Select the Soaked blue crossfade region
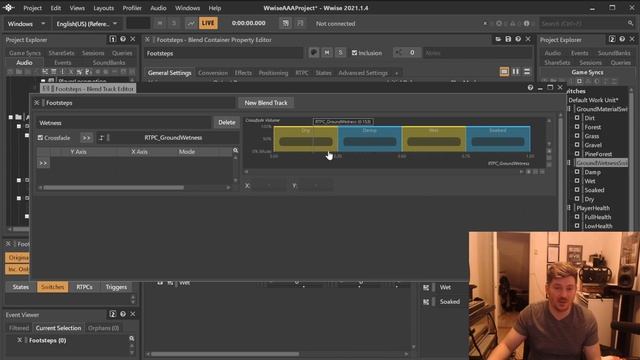The width and height of the screenshot is (640, 360). coord(498,139)
